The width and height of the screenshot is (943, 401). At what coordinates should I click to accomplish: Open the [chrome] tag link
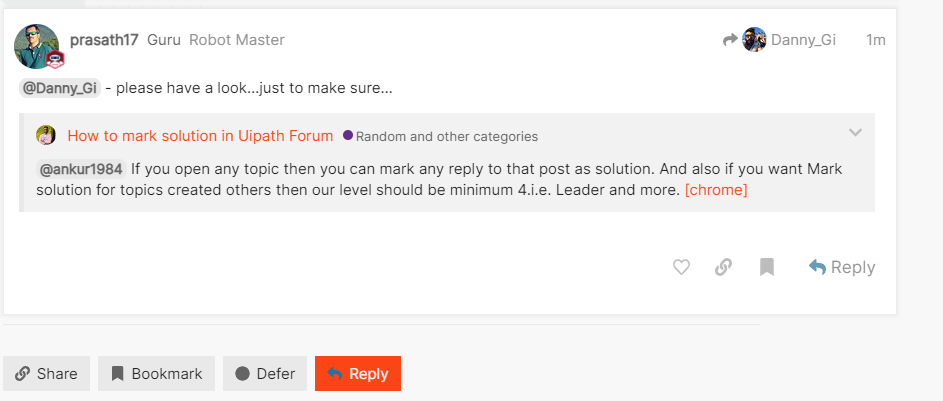[x=716, y=189]
